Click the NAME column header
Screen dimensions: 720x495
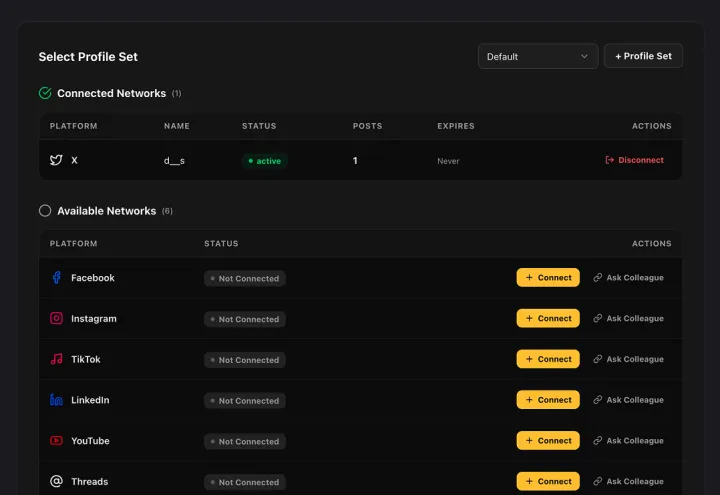pyautogui.click(x=177, y=126)
